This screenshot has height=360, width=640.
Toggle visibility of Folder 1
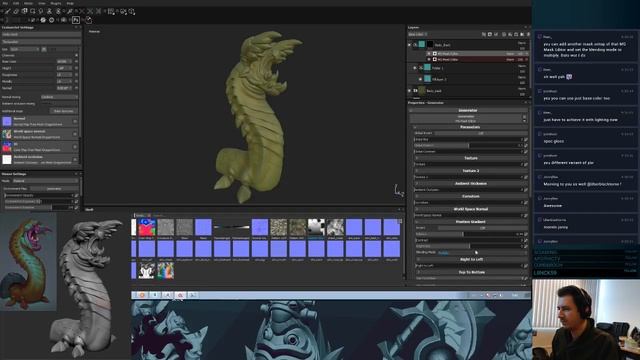pos(415,68)
